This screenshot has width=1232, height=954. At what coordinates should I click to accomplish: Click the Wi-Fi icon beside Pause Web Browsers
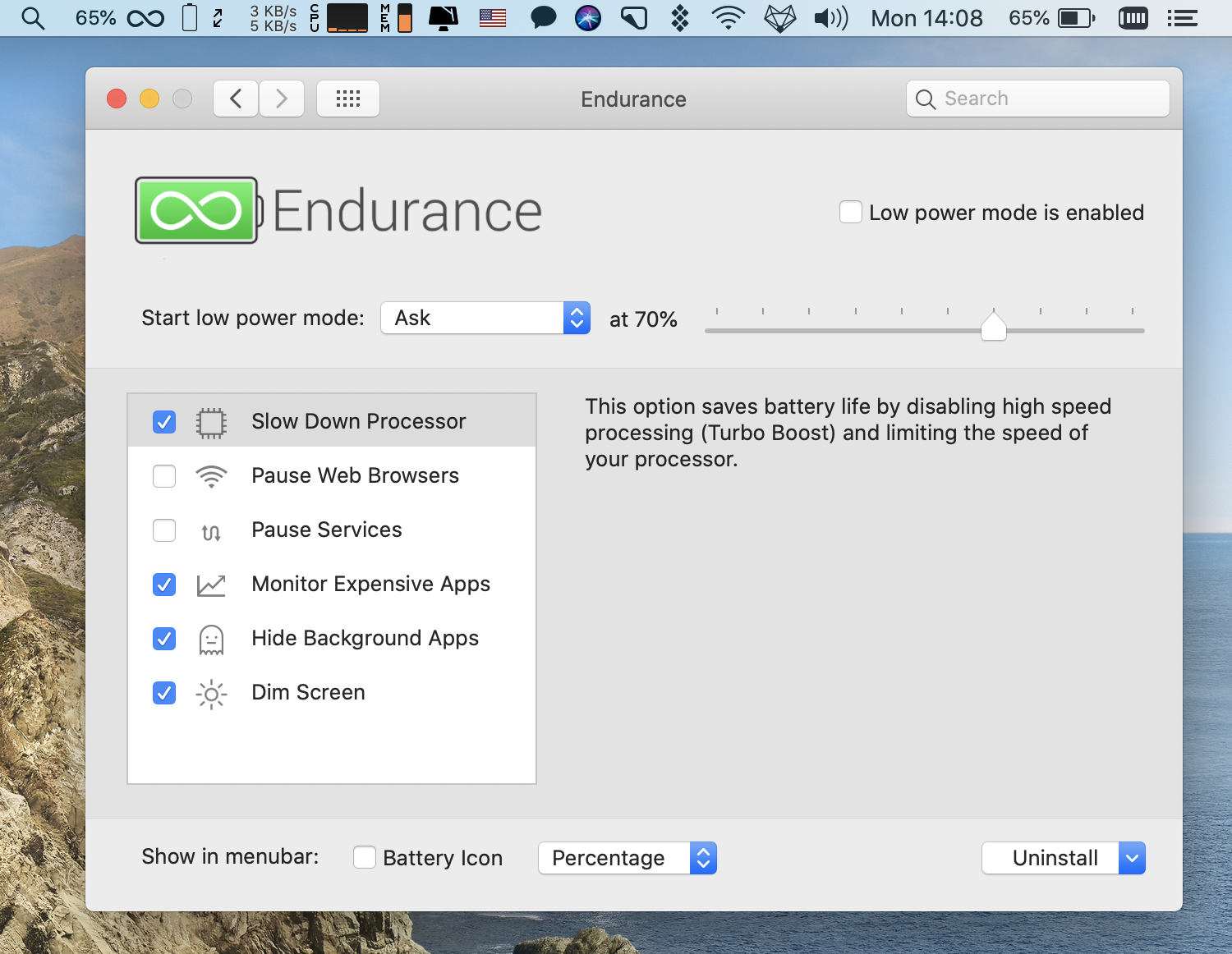[x=211, y=475]
